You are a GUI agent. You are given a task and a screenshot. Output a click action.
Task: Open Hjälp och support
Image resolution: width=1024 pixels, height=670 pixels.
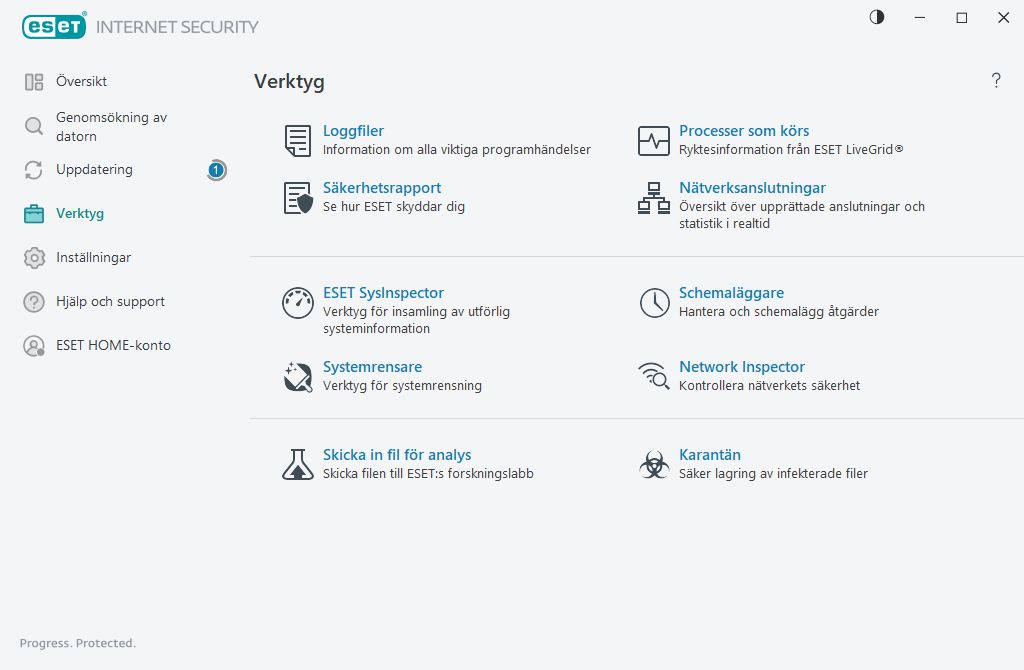(110, 302)
